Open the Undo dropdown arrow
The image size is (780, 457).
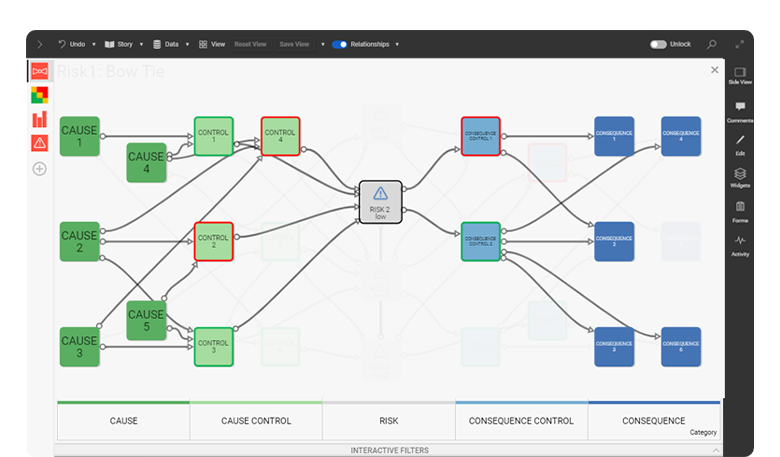pos(92,44)
